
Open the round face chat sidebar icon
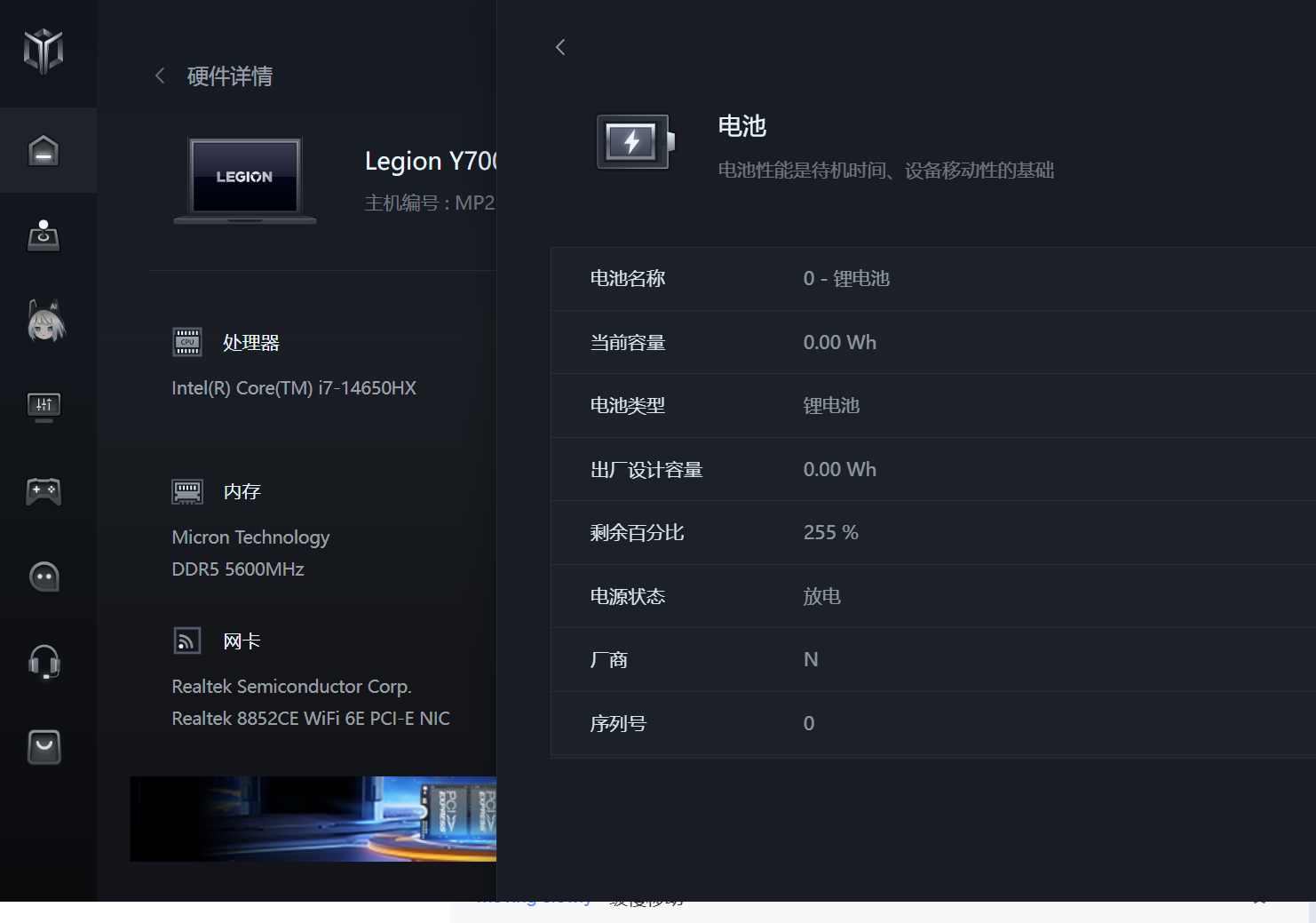coord(44,577)
